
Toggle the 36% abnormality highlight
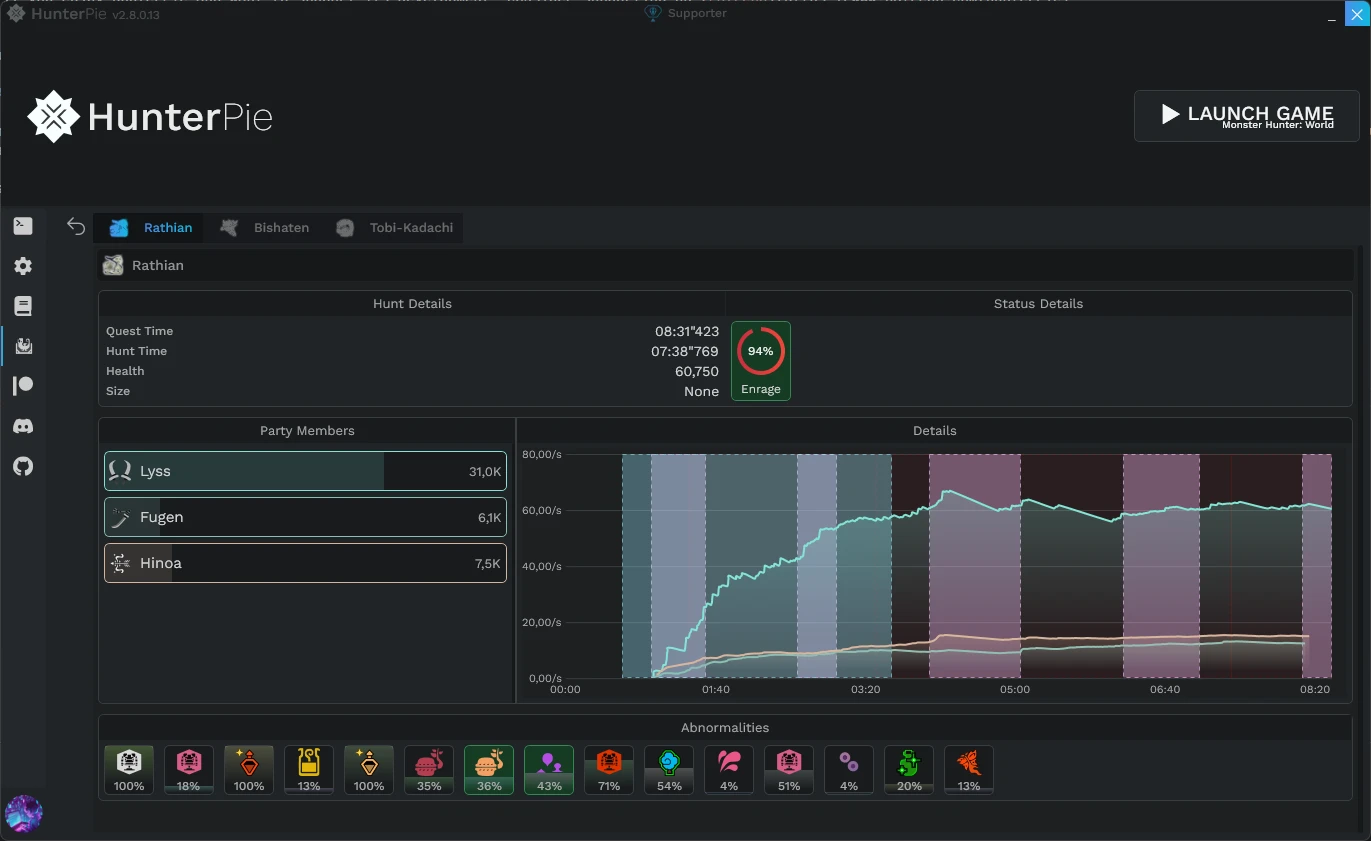(x=489, y=770)
